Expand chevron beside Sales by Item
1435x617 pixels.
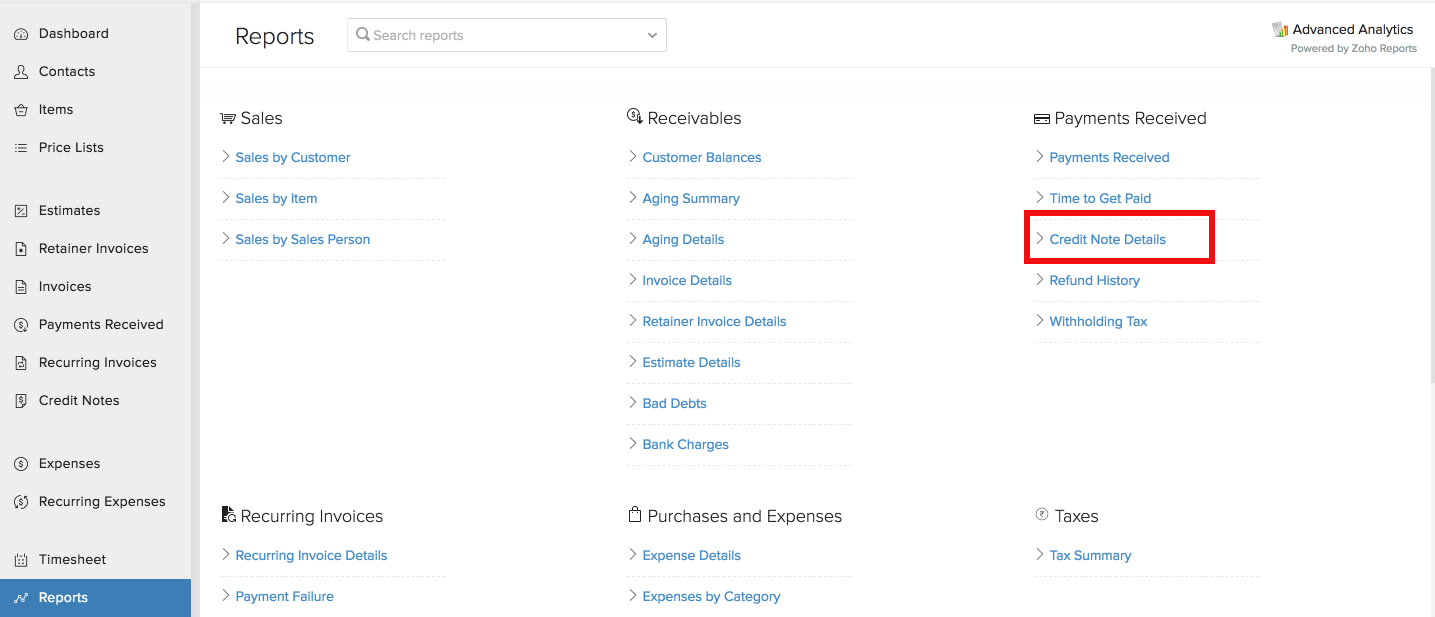(x=226, y=197)
